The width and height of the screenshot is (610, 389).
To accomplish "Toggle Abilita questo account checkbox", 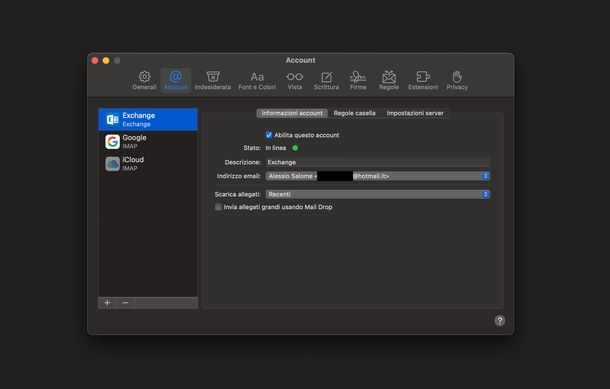I will tap(269, 135).
